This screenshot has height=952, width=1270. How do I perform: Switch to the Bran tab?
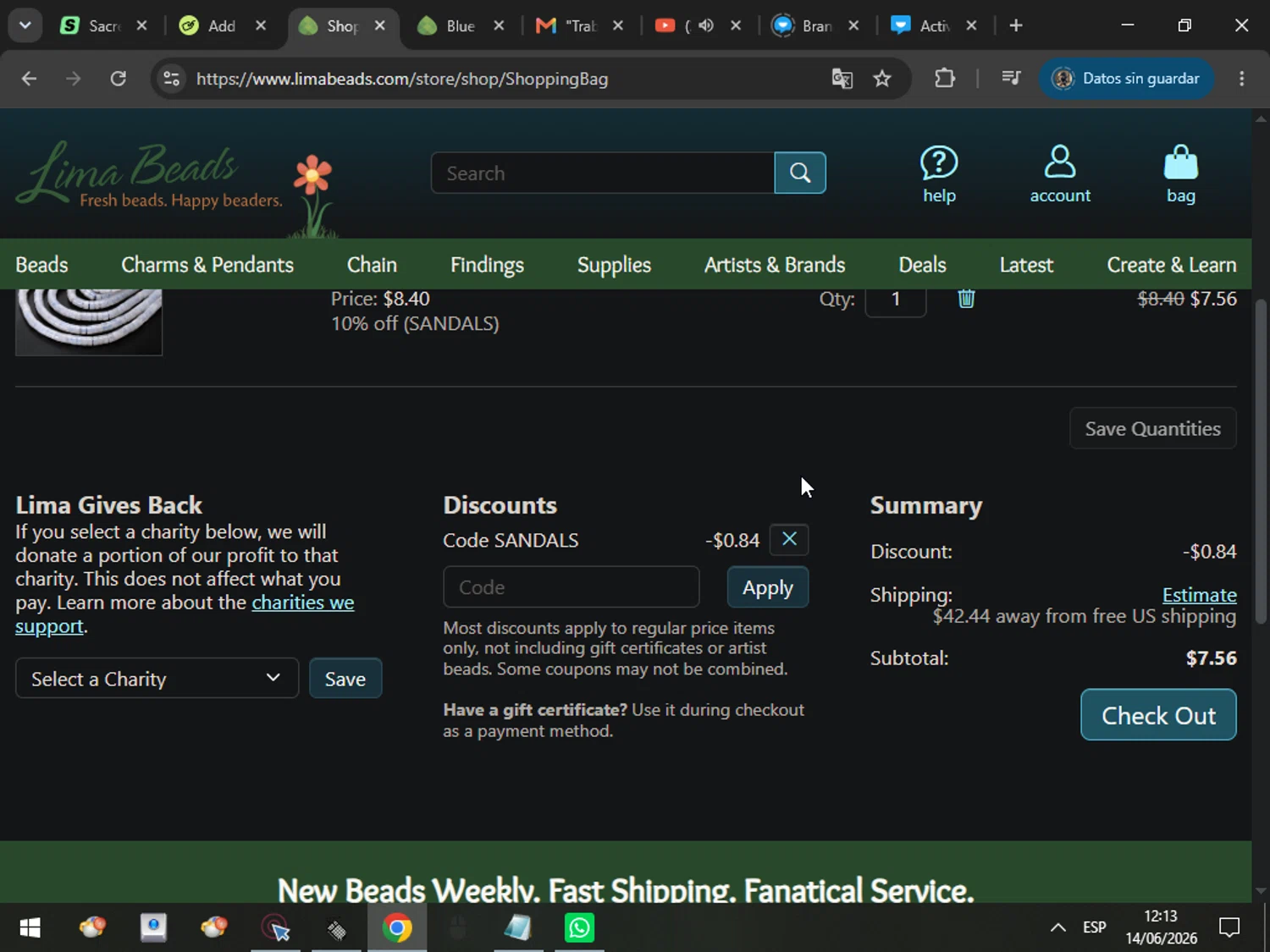pos(816,26)
